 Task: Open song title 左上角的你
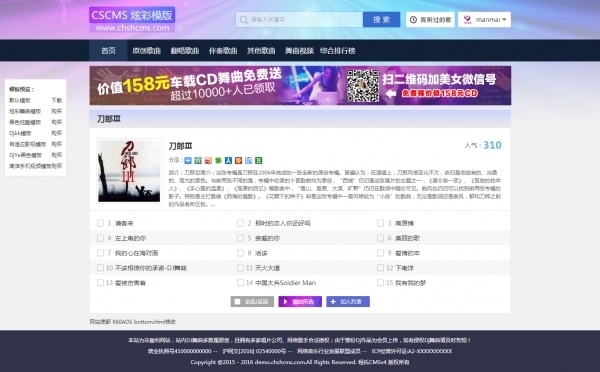(130, 238)
